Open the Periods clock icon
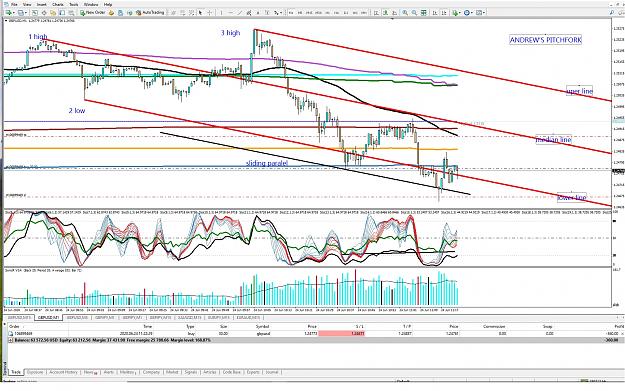Viewport: 625px width, 391px height. 467,13
